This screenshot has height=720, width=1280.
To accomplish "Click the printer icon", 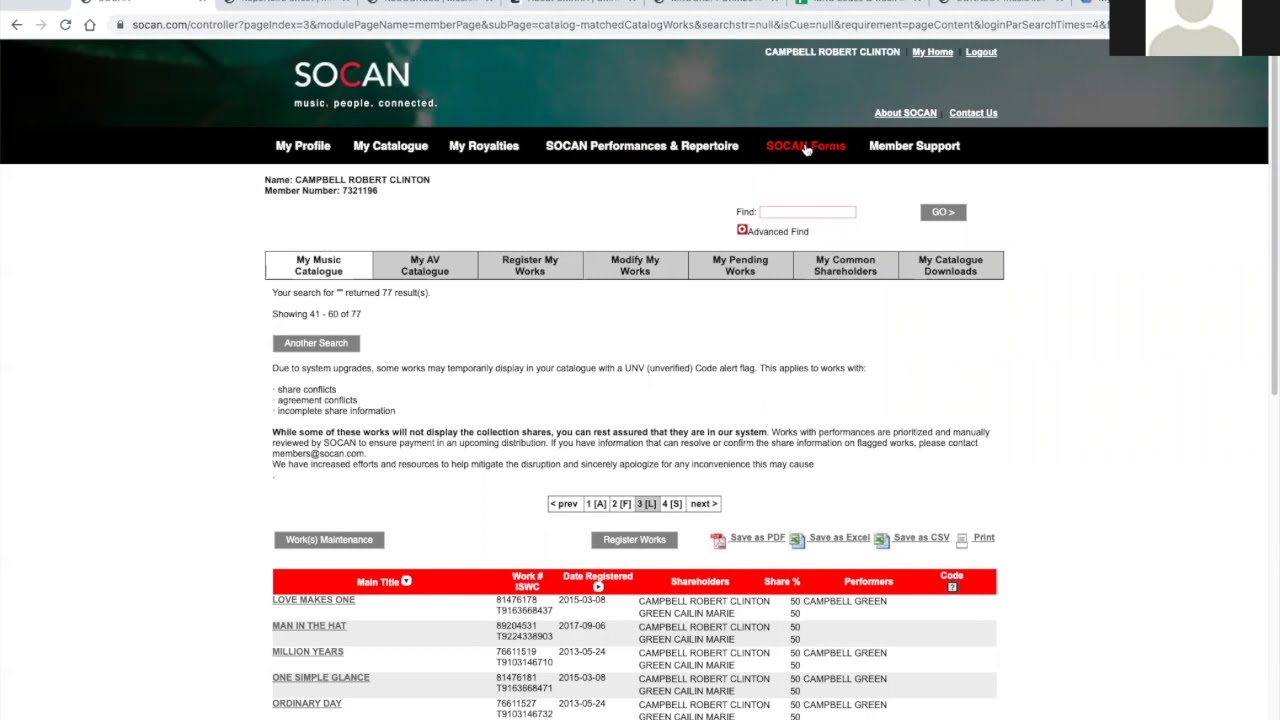I will click(962, 540).
